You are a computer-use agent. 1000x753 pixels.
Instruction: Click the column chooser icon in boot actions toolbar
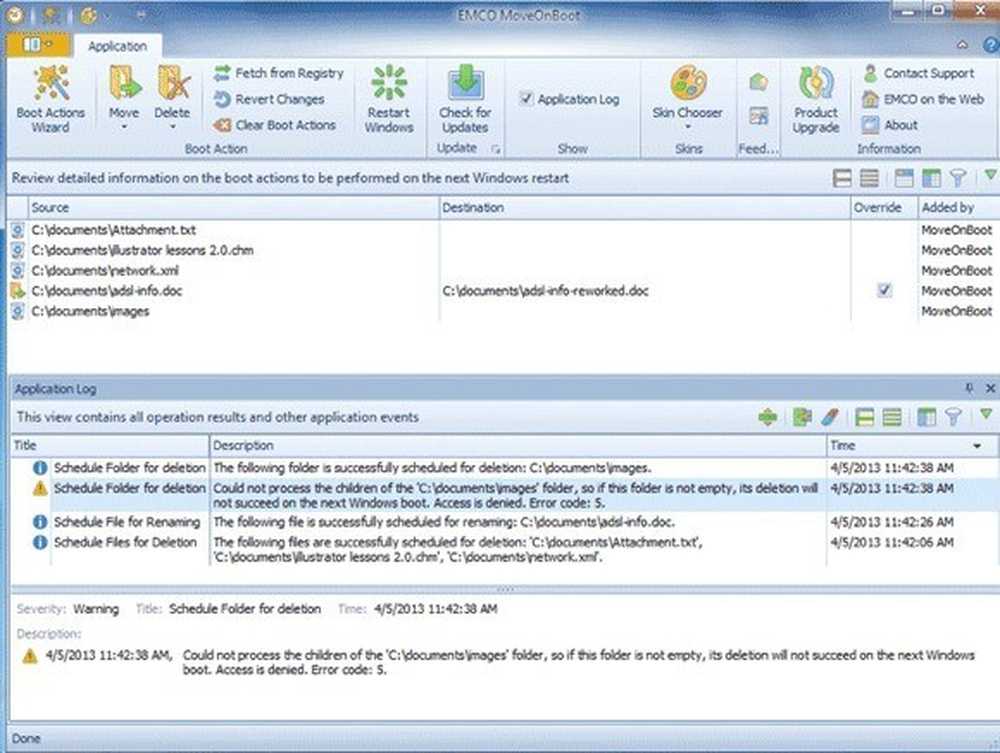tap(931, 178)
